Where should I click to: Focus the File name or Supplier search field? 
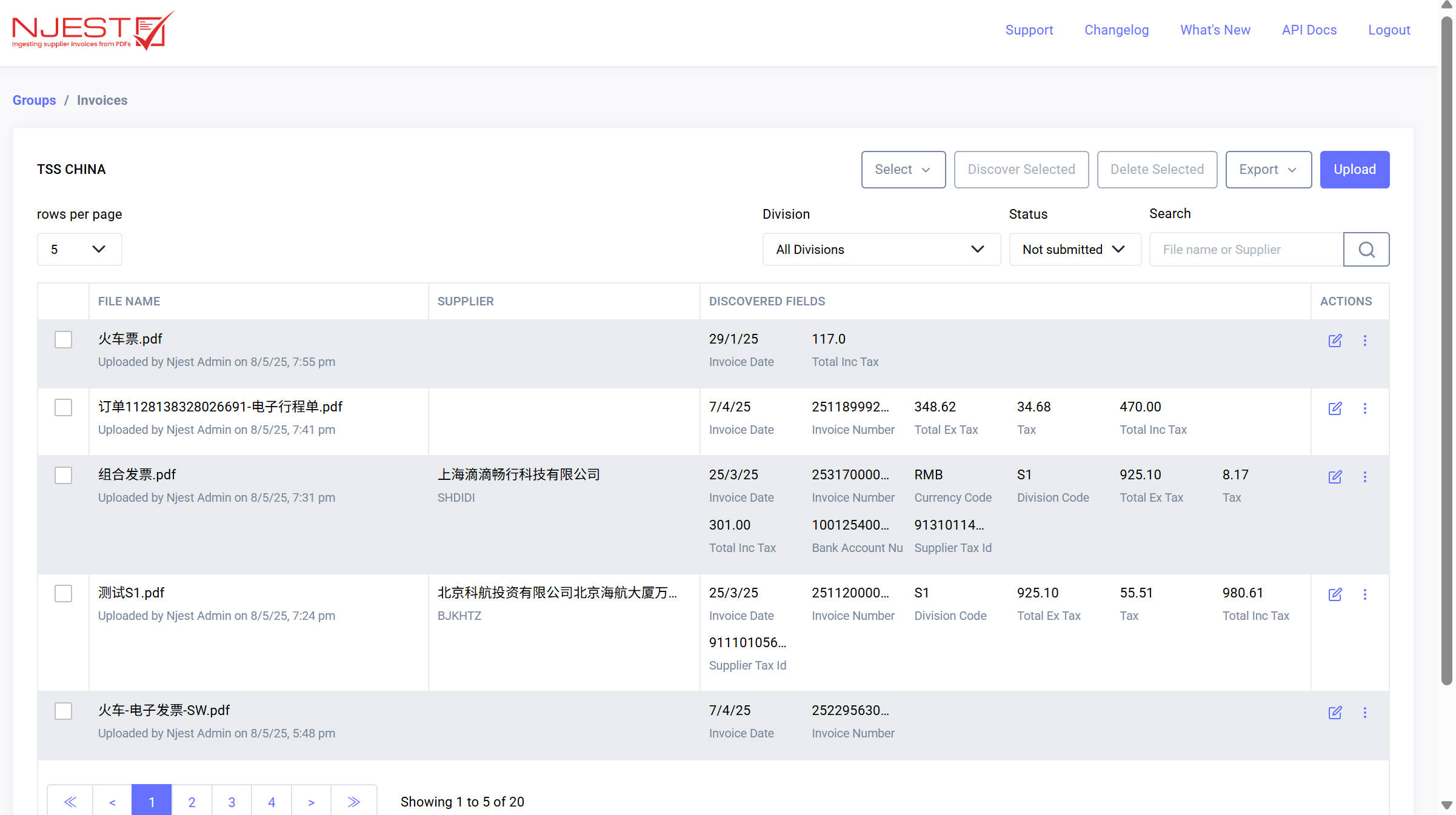[1246, 249]
